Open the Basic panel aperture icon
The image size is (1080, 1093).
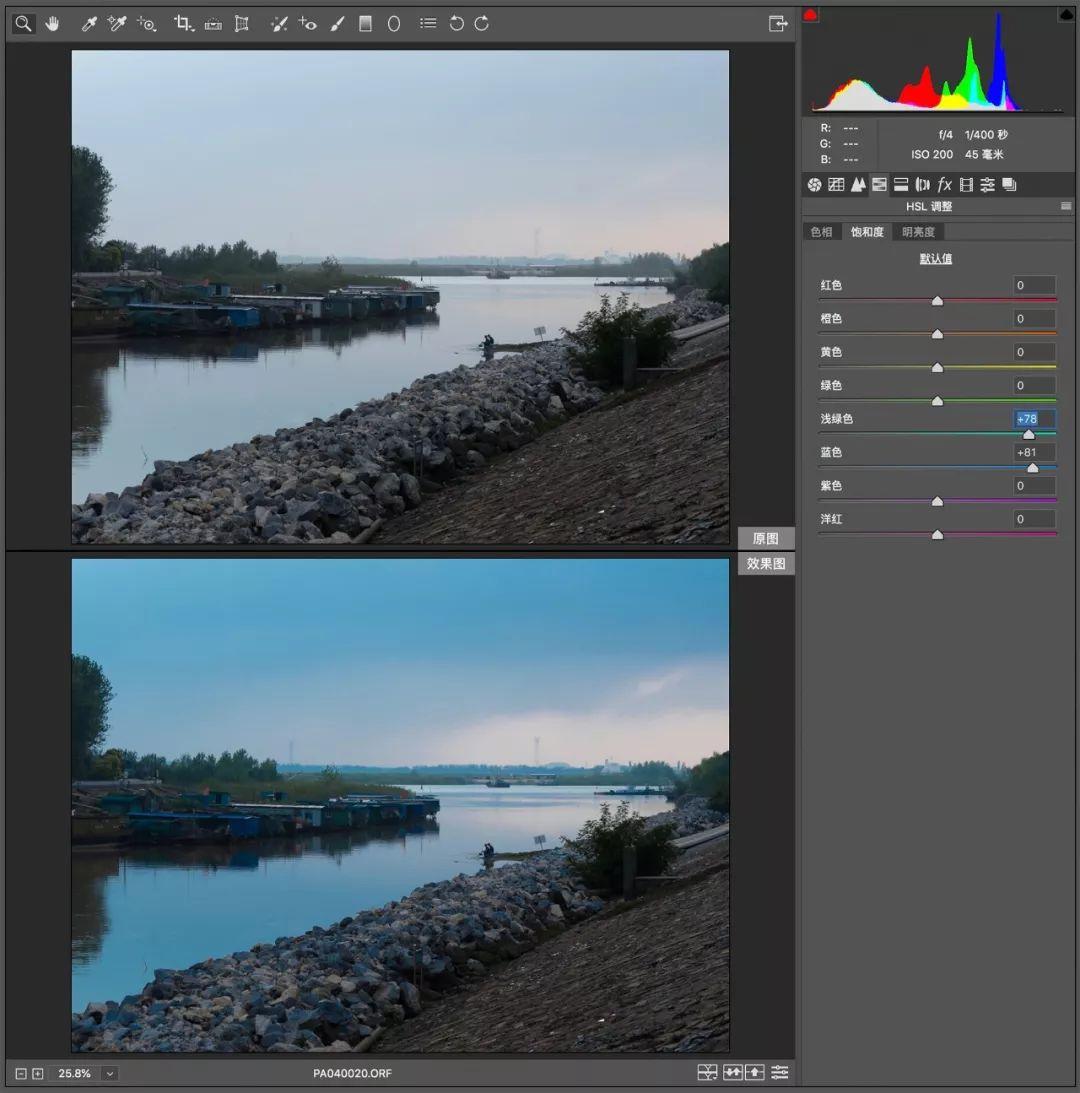click(814, 185)
